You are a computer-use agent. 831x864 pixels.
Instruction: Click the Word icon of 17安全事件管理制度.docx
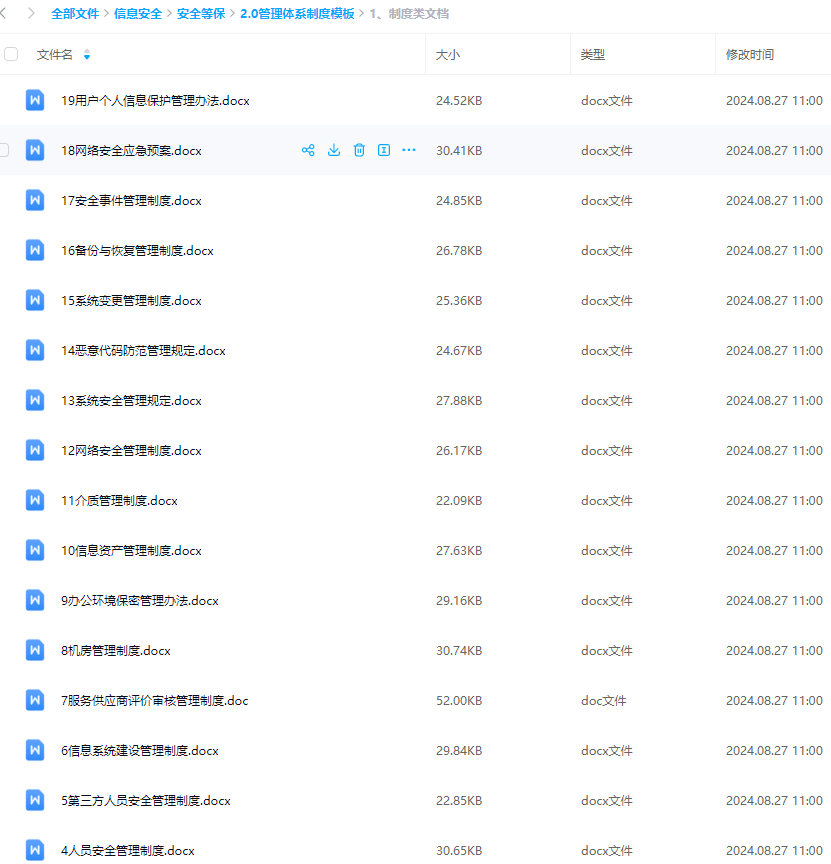pos(35,200)
